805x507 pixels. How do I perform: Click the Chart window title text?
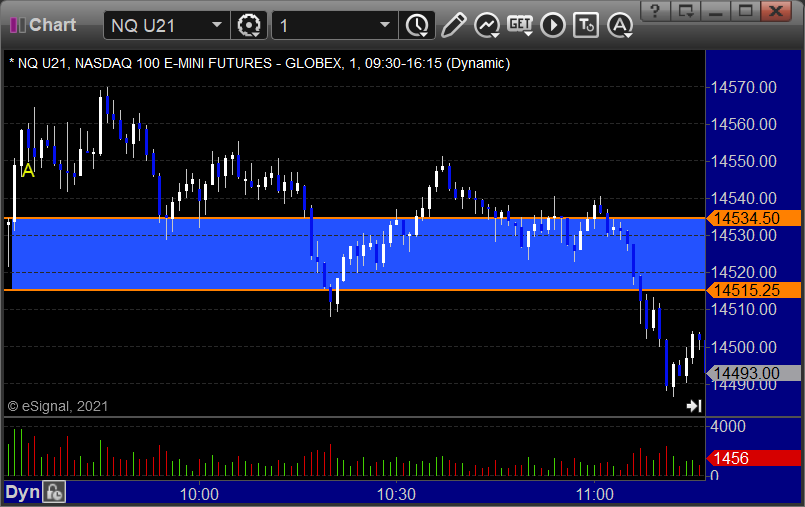(52, 25)
